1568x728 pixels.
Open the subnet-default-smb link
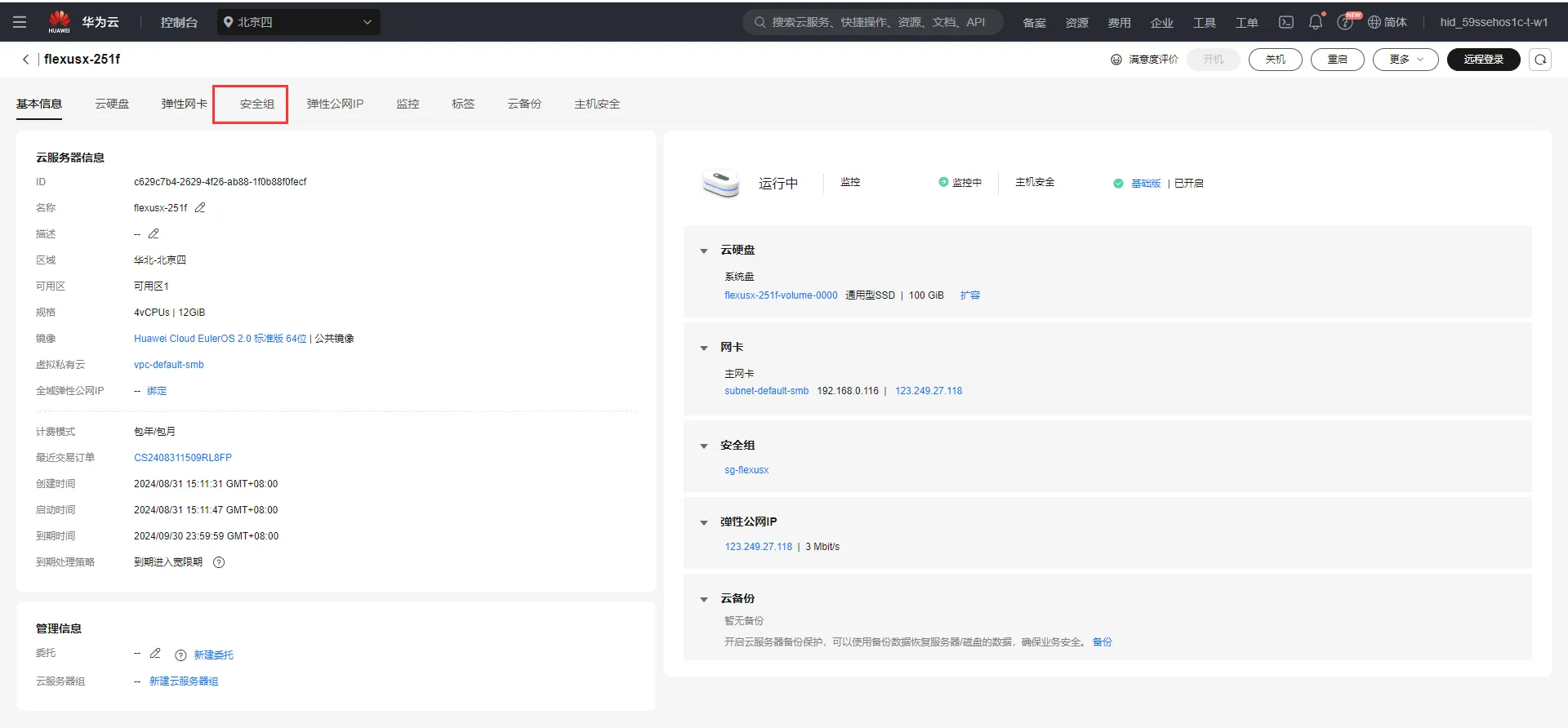(x=767, y=391)
